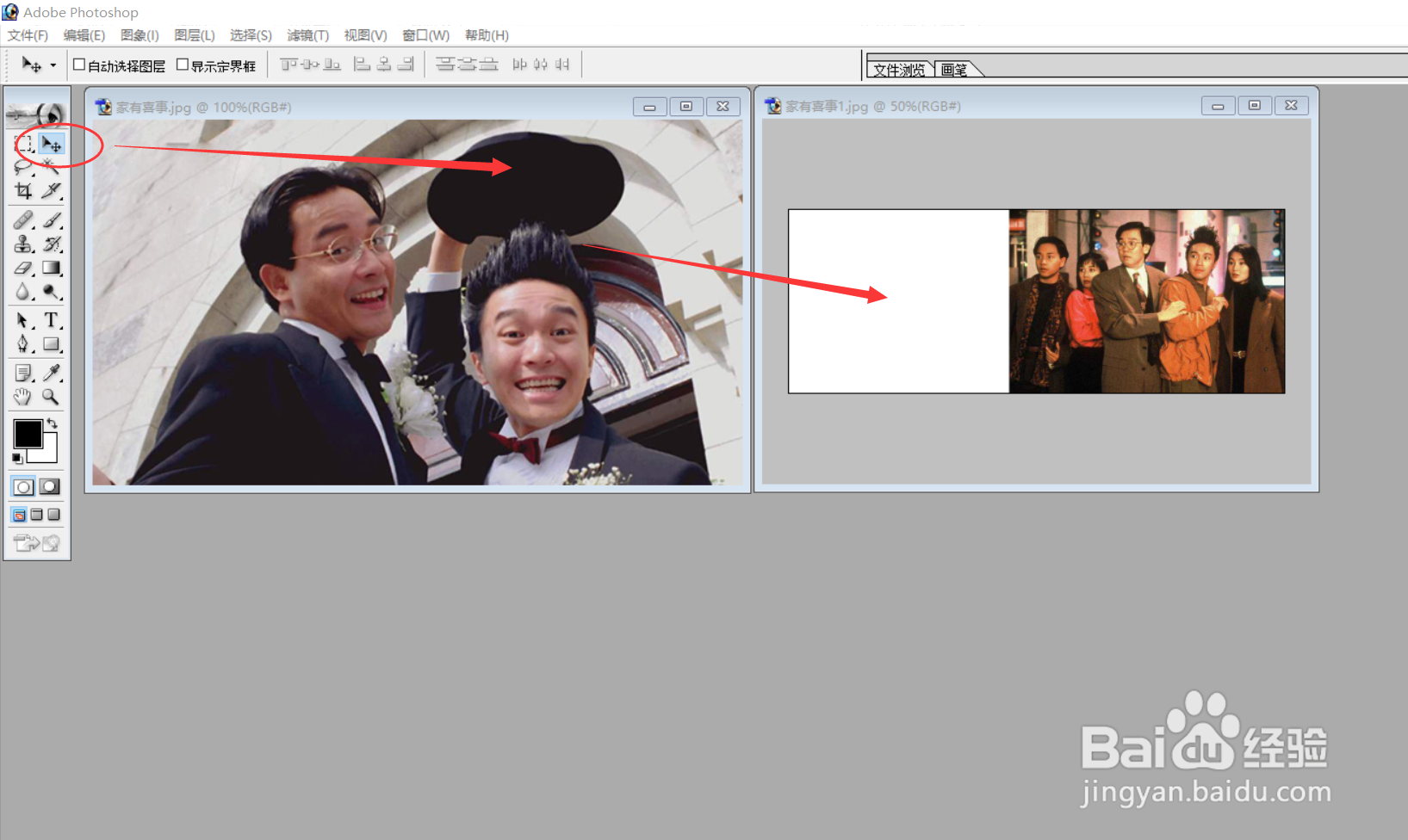The height and width of the screenshot is (840, 1408).
Task: Select the Path Selection tool
Action: point(23,320)
